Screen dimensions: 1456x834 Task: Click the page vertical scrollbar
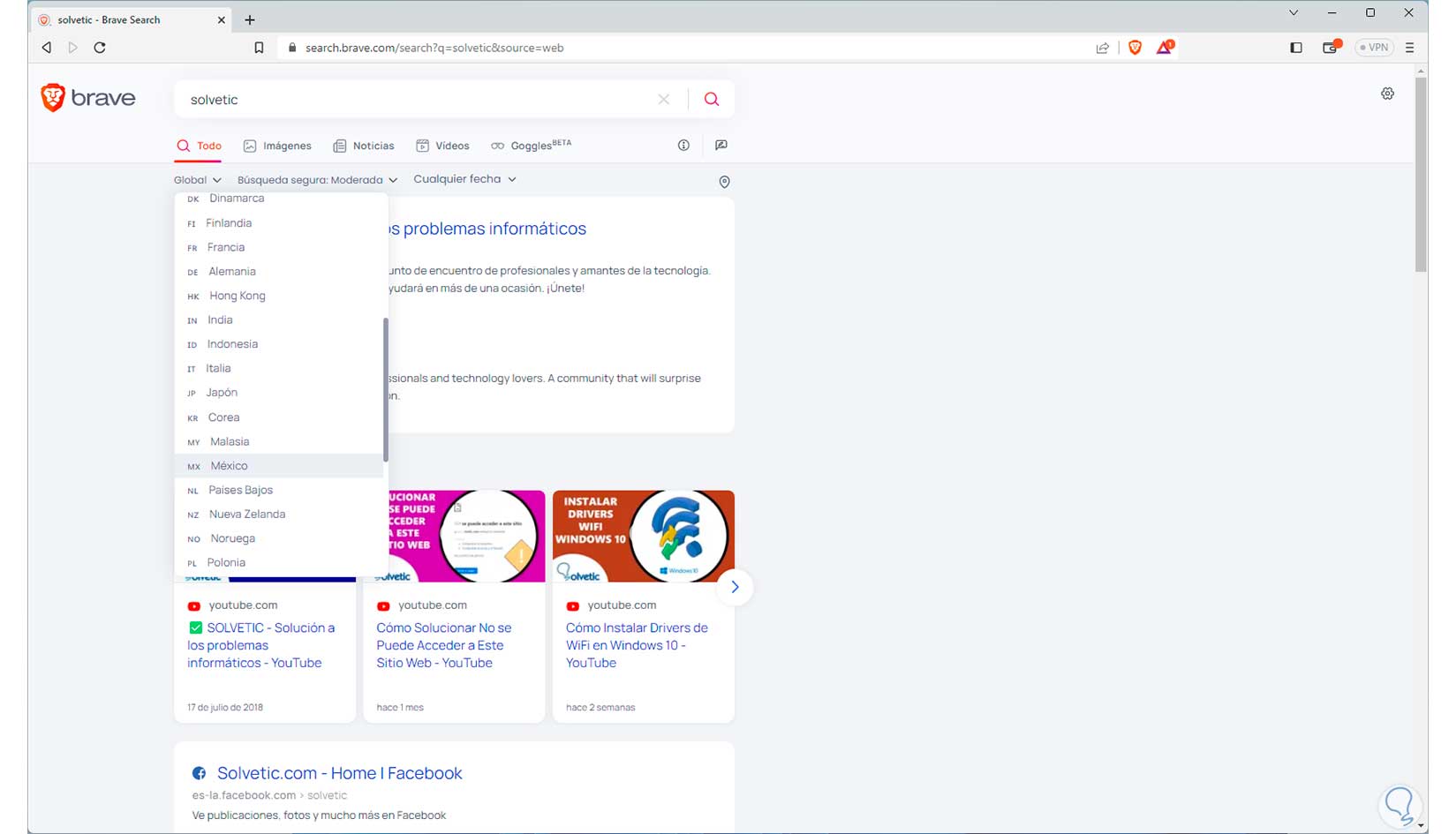tap(1421, 175)
